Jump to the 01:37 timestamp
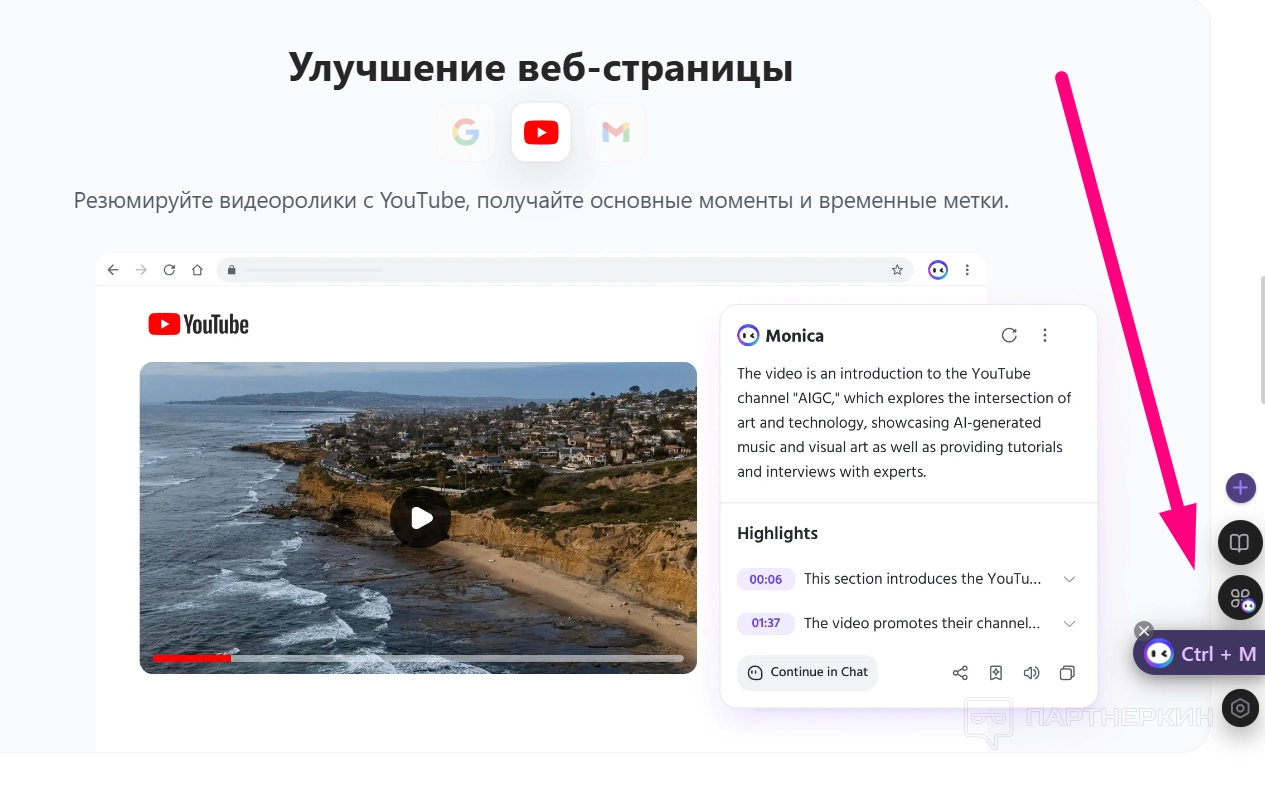Screen dimensions: 1265x802 [x=766, y=623]
